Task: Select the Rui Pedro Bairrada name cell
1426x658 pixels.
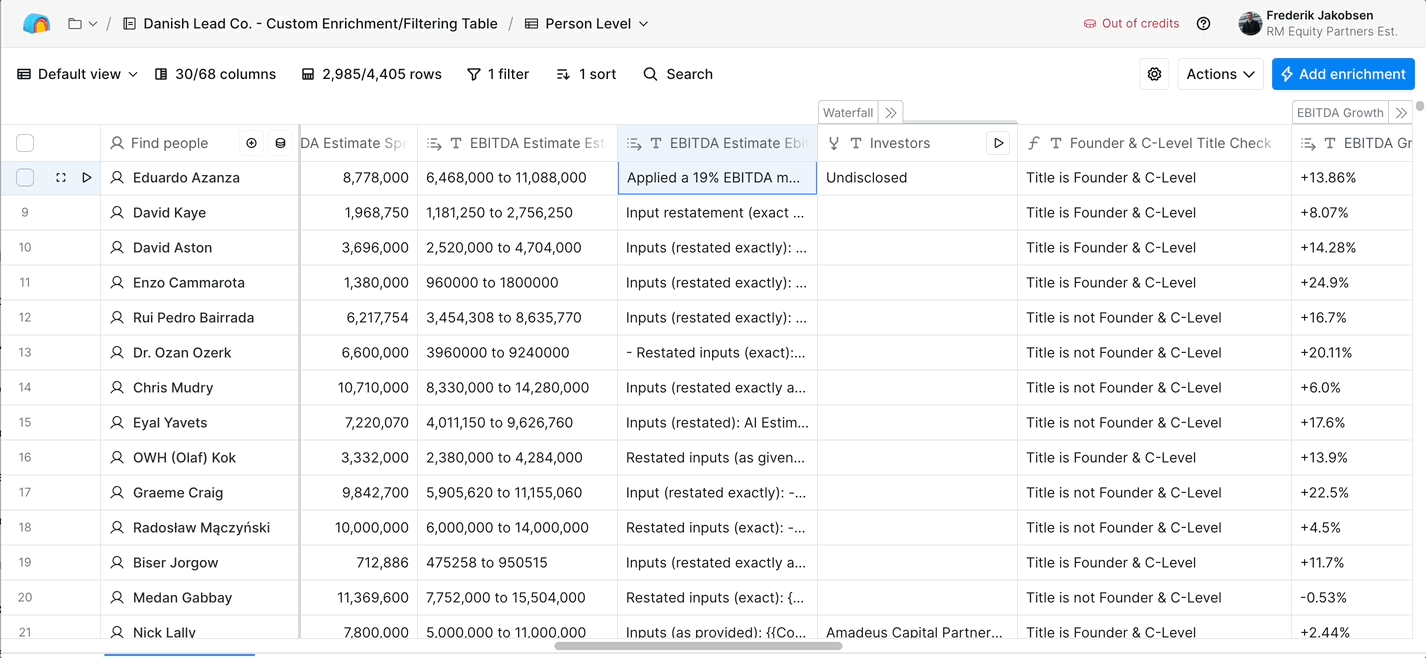Action: point(200,317)
